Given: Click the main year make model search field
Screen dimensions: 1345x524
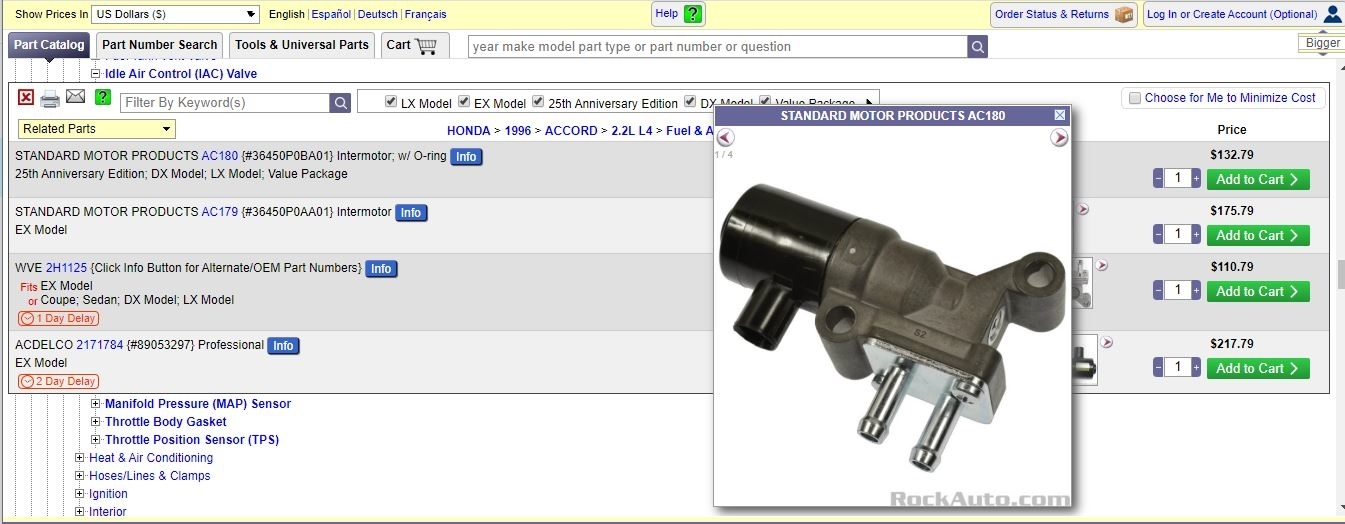Looking at the screenshot, I should [x=717, y=46].
